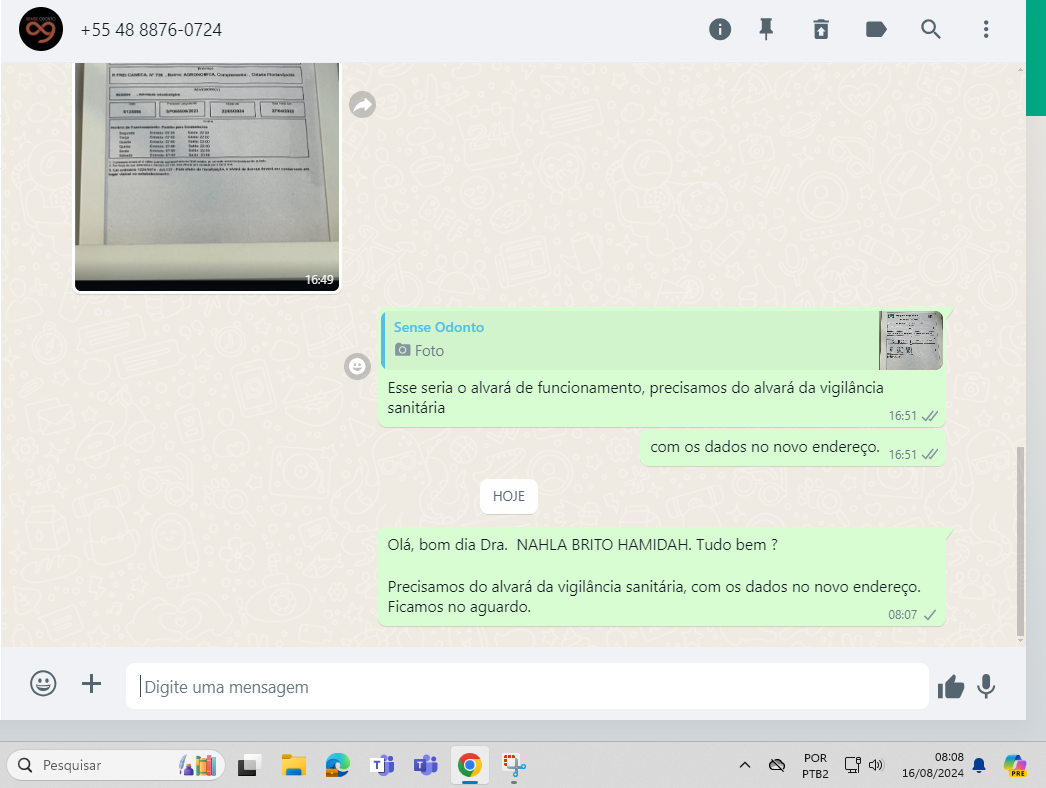Forward the document photo using the arrow icon

tap(362, 104)
